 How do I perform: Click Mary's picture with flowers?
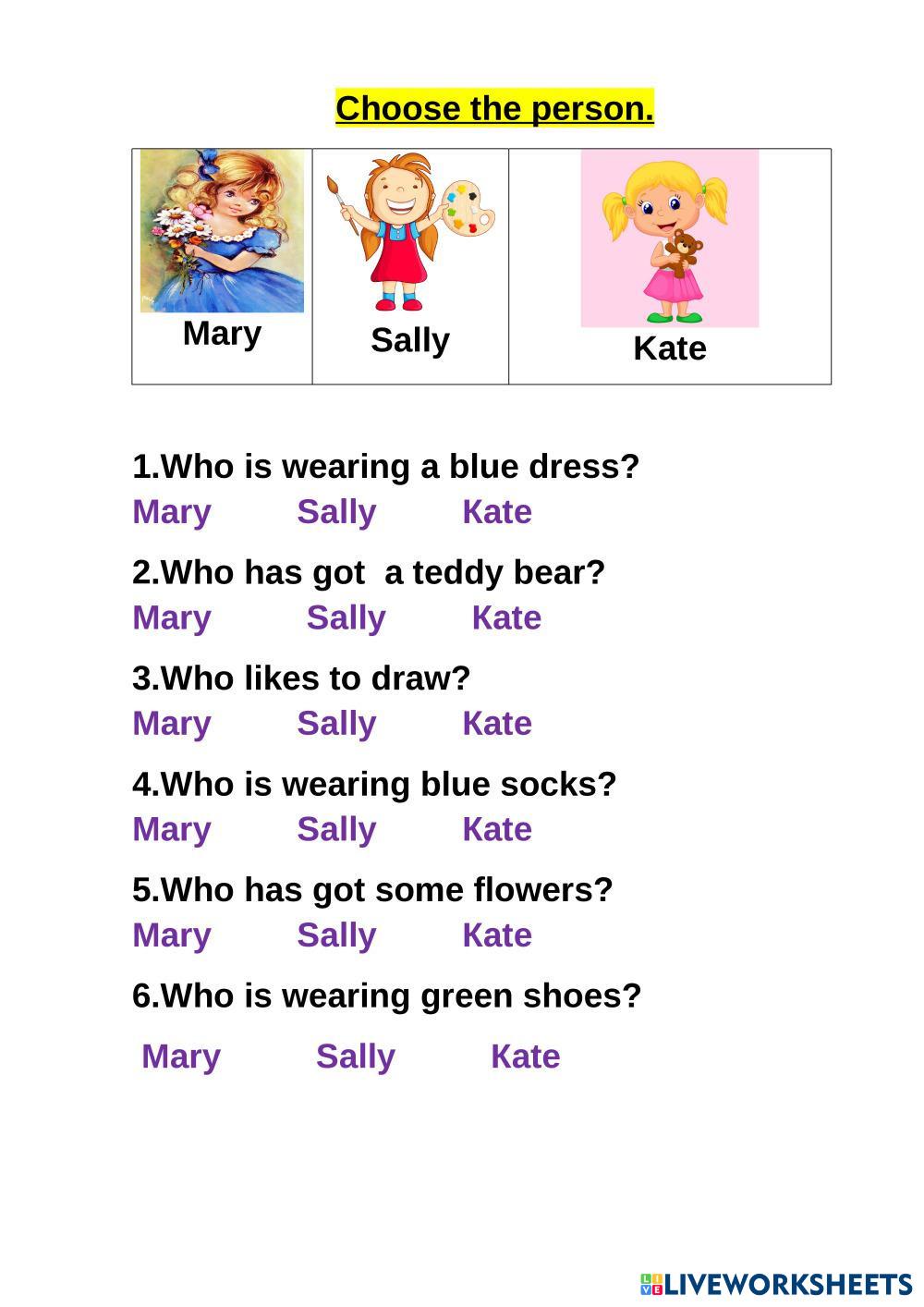(x=222, y=231)
